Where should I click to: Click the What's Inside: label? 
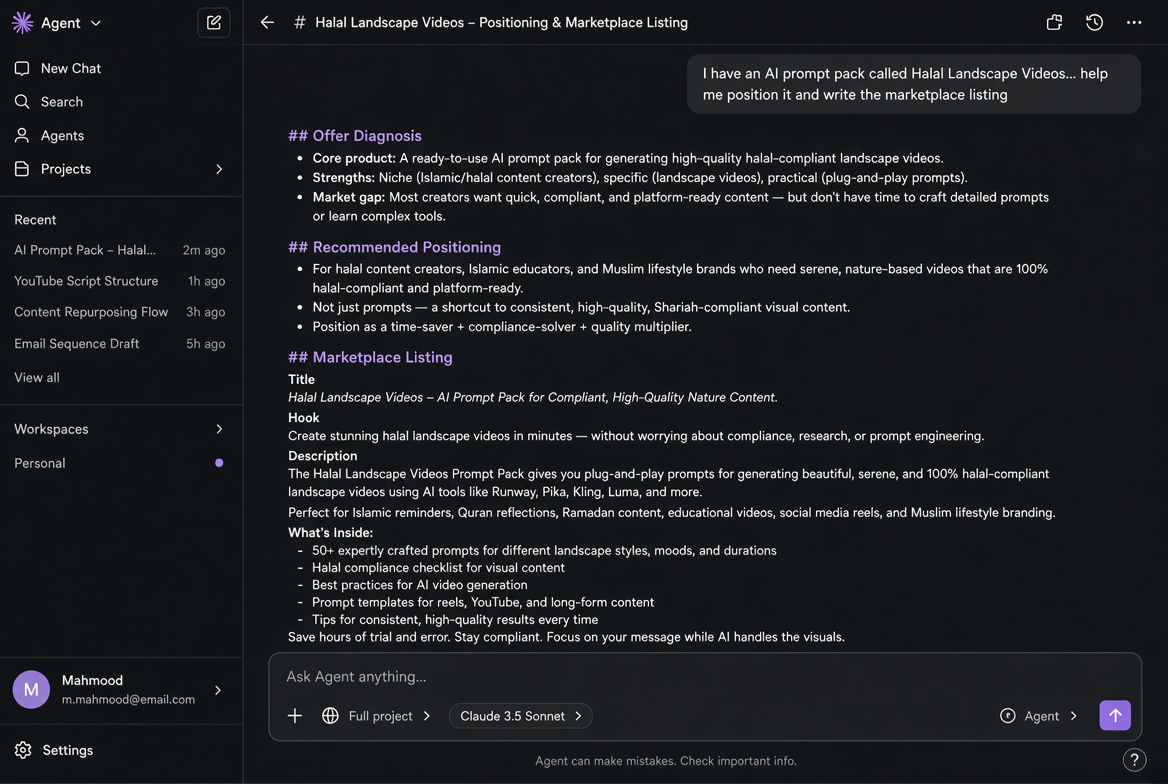pyautogui.click(x=331, y=532)
